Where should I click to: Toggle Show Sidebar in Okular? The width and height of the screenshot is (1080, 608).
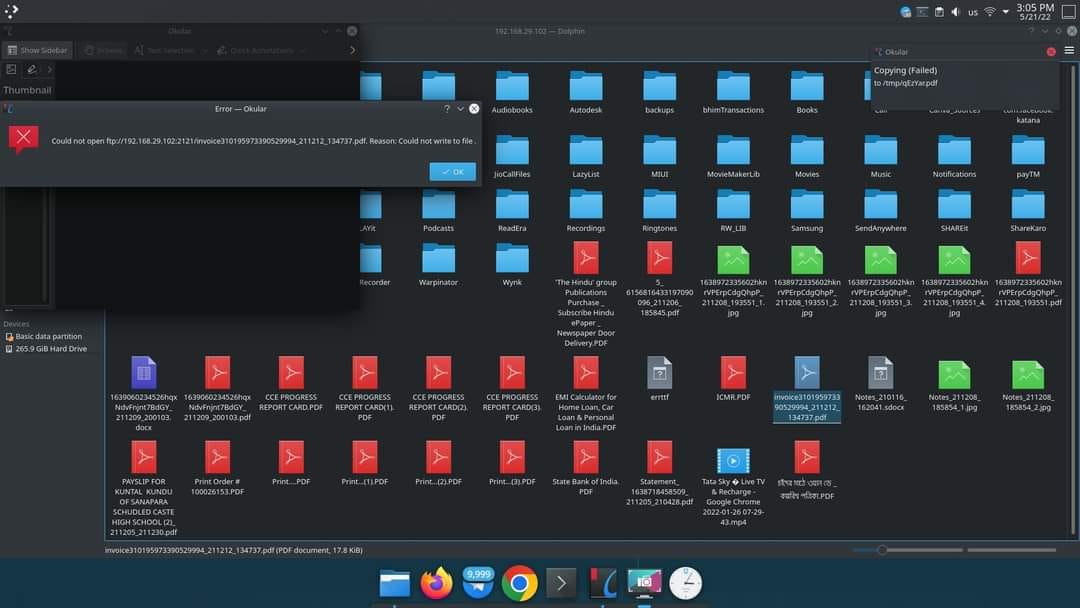[x=38, y=50]
